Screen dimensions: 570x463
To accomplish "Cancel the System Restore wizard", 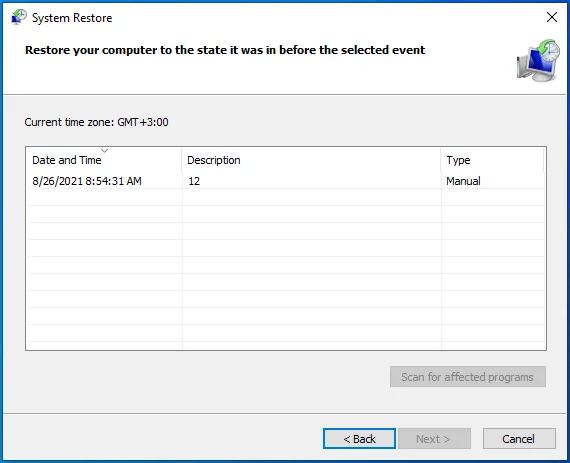I will tap(519, 439).
